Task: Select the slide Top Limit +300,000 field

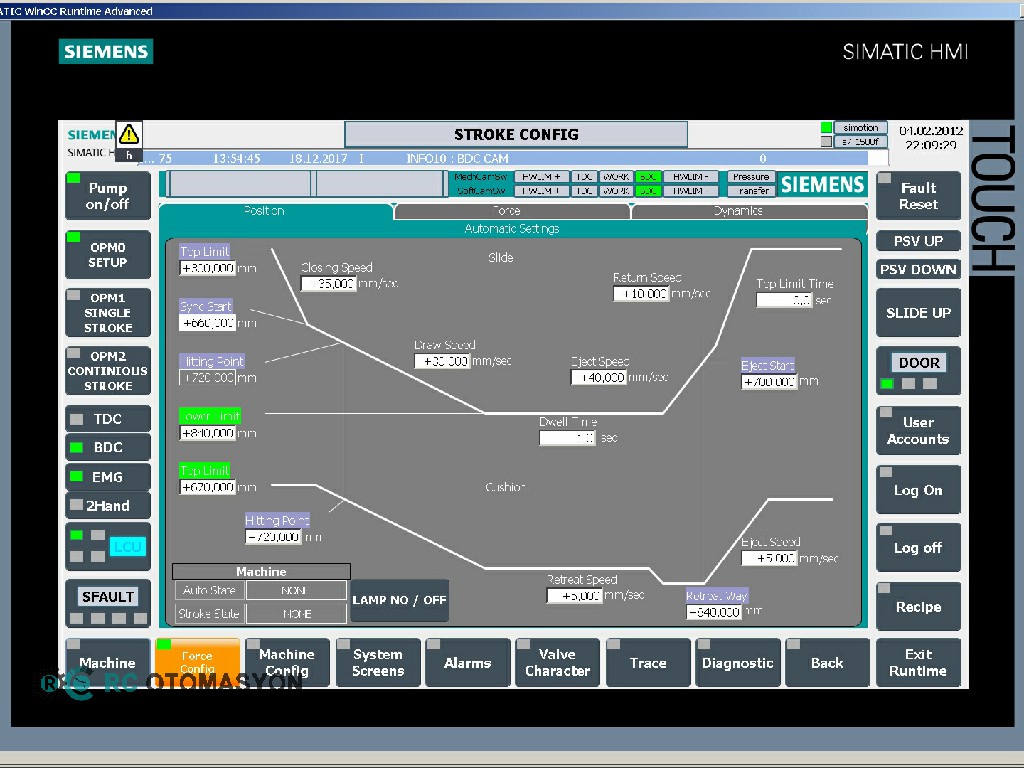Action: 207,268
